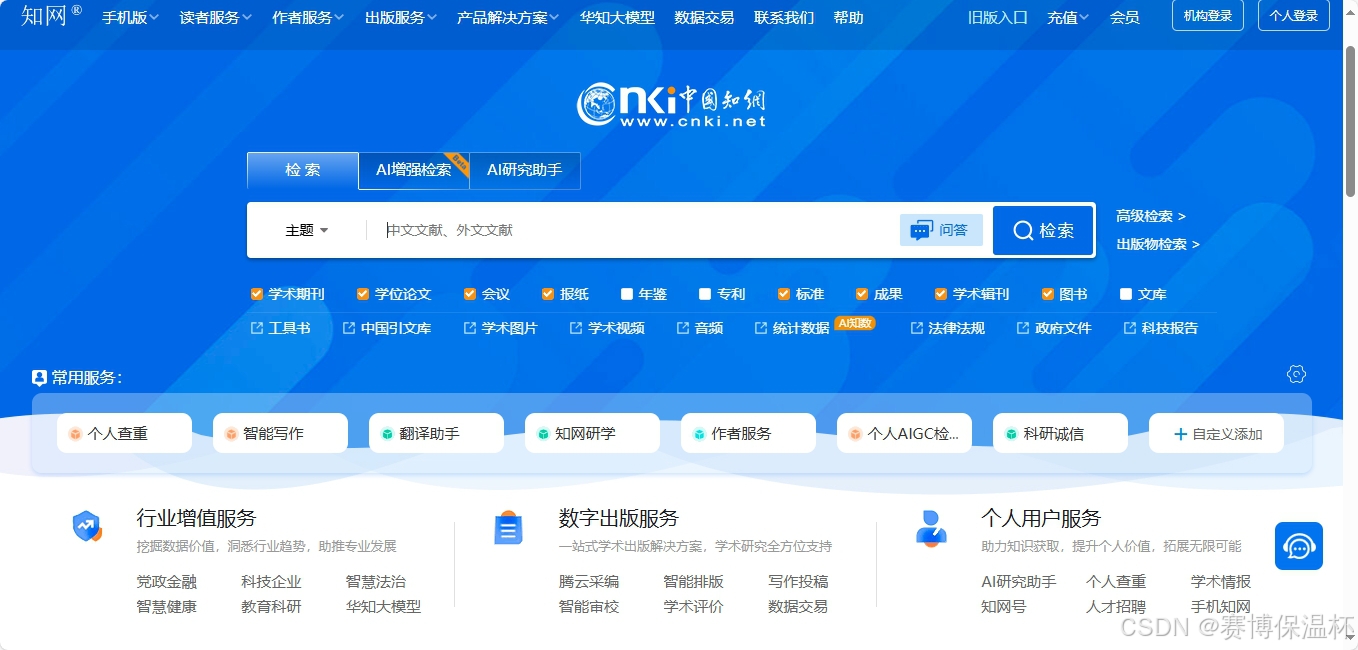1358x650 pixels.
Task: Click the magnifier icon in 检索 button
Action: point(1023,231)
